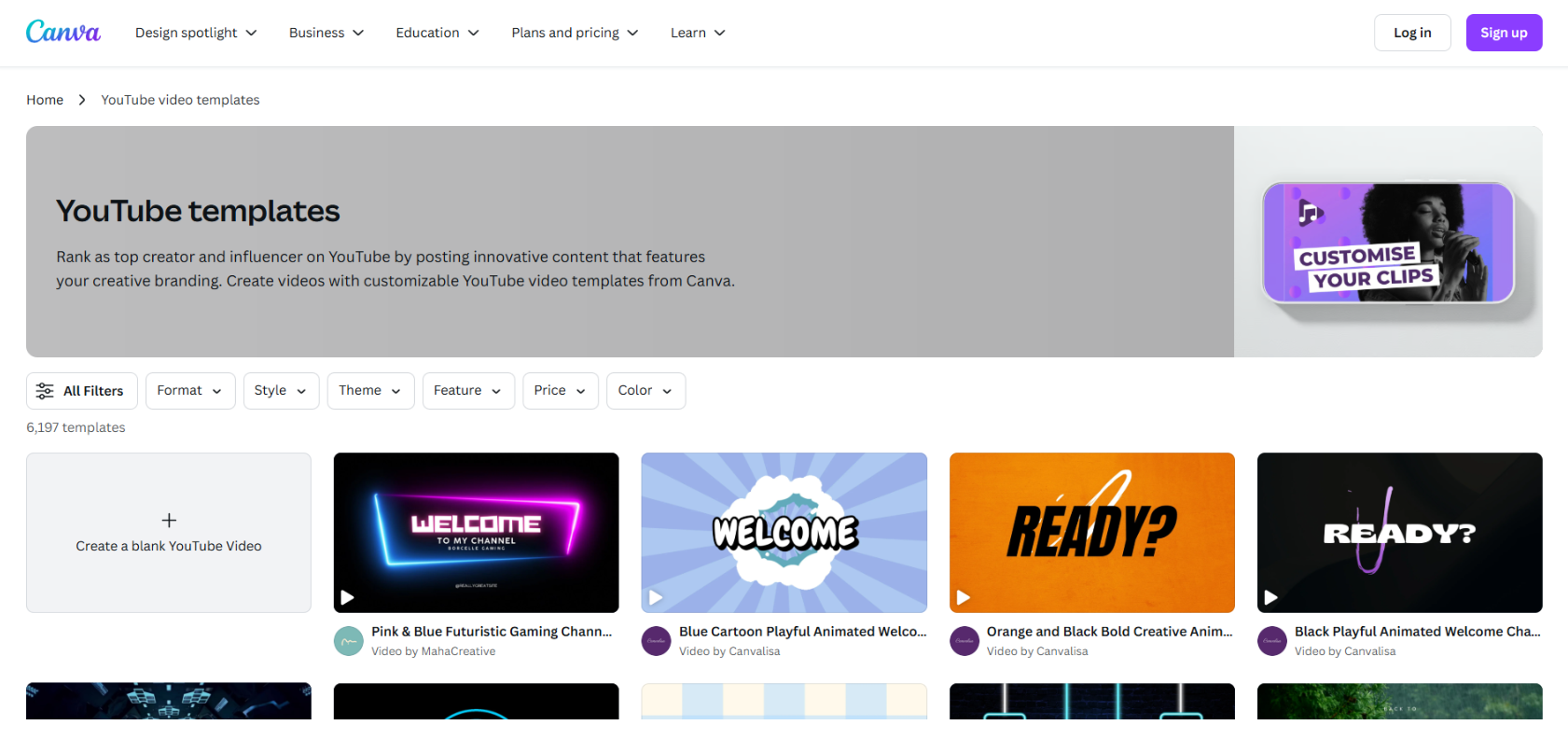
Task: Expand the Learn menu
Action: tap(698, 33)
